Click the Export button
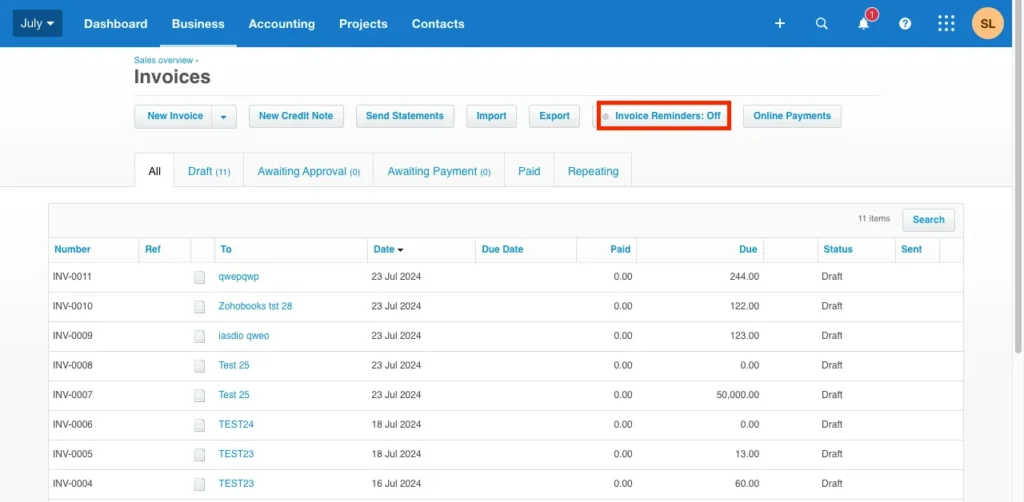 (x=554, y=116)
